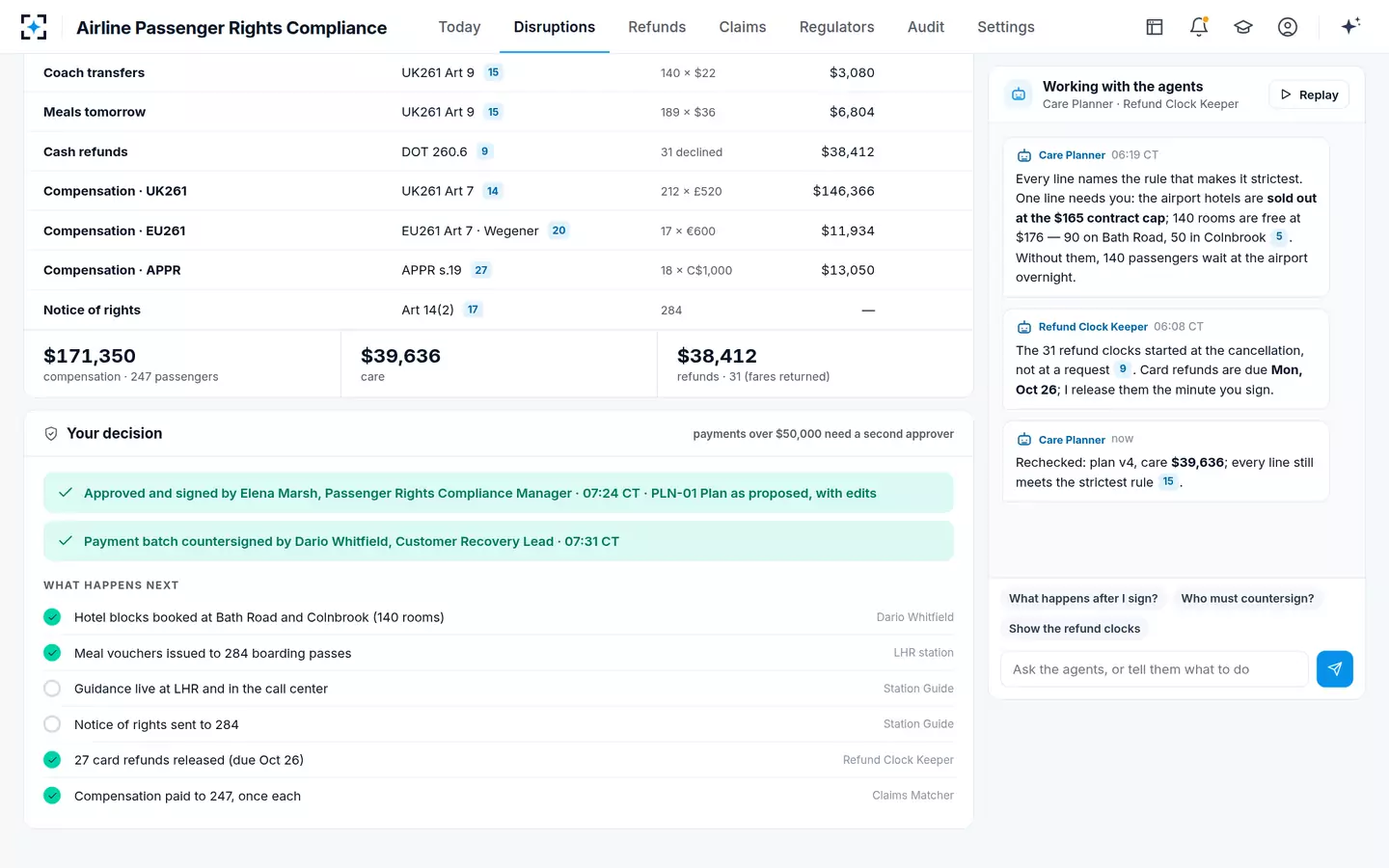This screenshot has height=868, width=1389.
Task: Open citation 9 in the Refund Clock Keeper message
Action: point(1123,369)
